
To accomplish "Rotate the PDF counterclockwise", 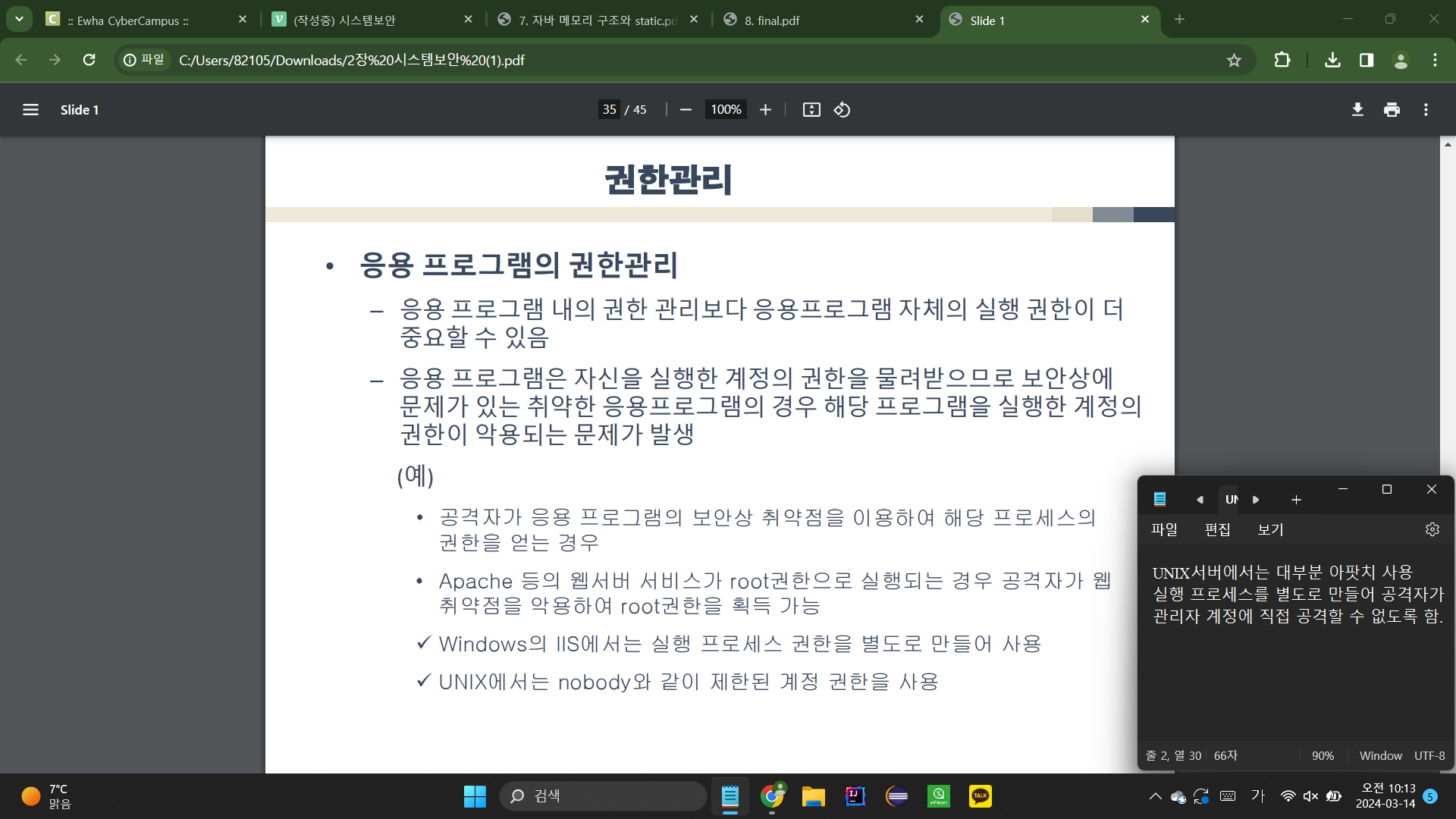I will click(842, 110).
